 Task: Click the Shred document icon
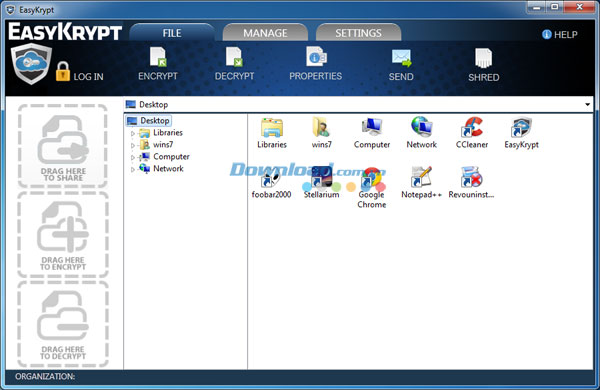[x=483, y=58]
